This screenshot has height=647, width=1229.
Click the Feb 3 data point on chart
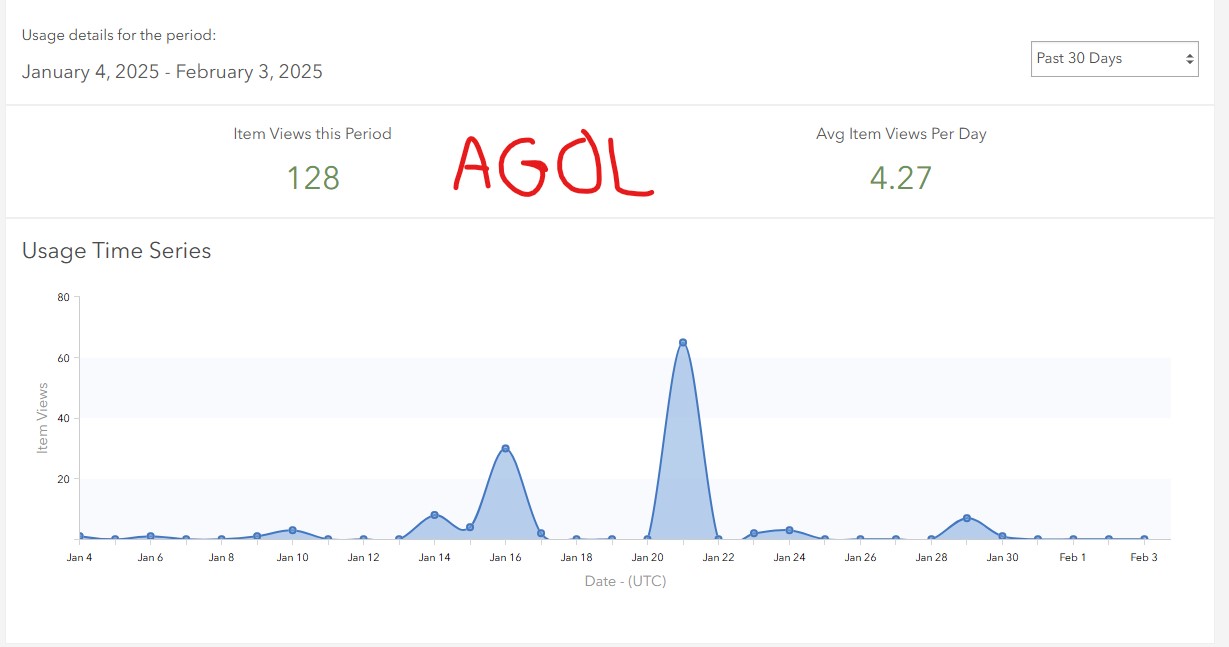(x=1144, y=539)
